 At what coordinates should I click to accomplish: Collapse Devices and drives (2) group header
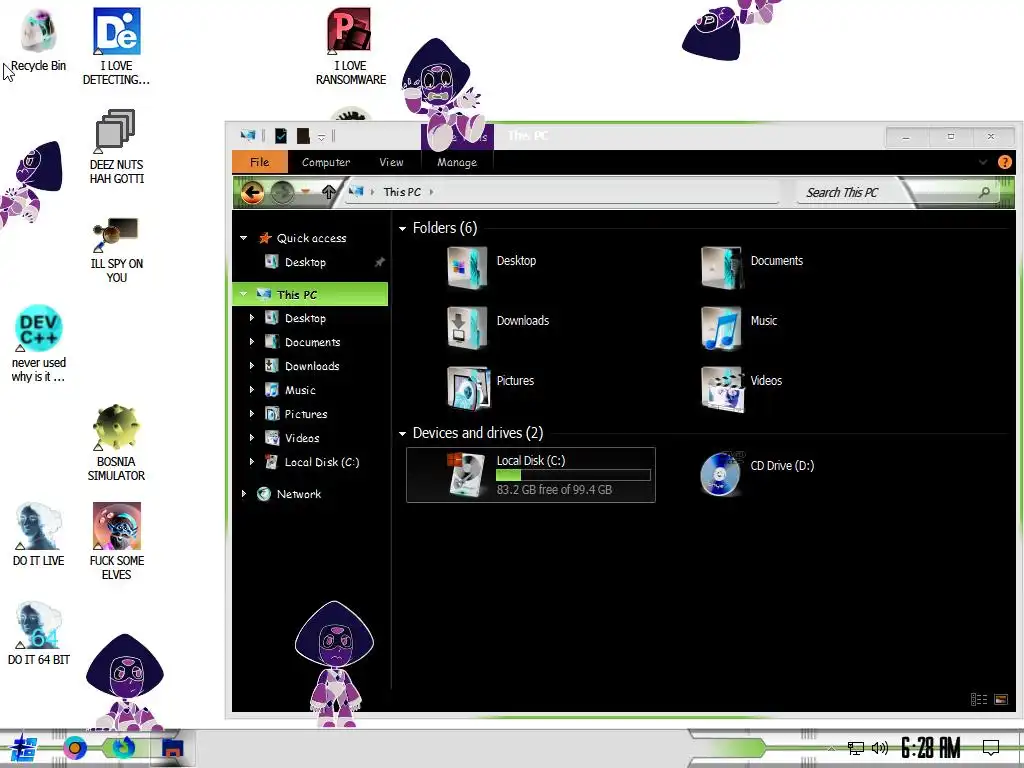[x=402, y=433]
